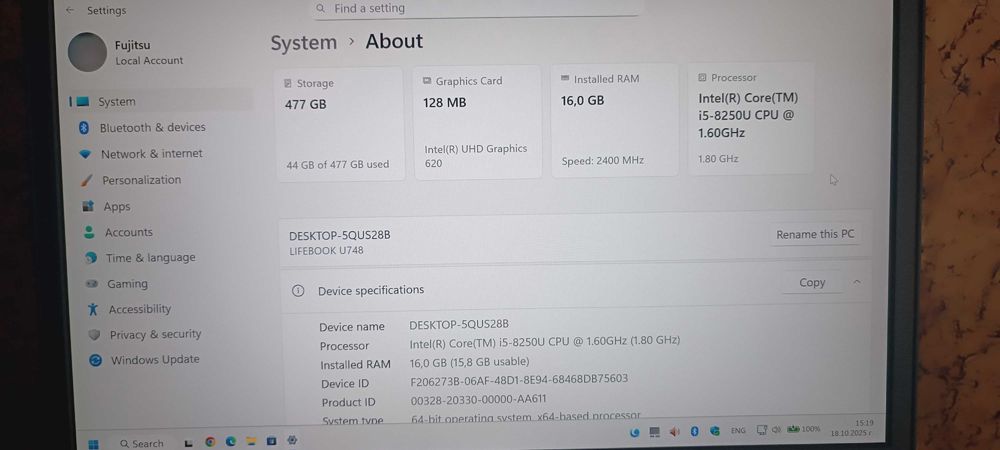Click the Gaming controller icon
Image resolution: width=1000 pixels, height=450 pixels.
92,284
